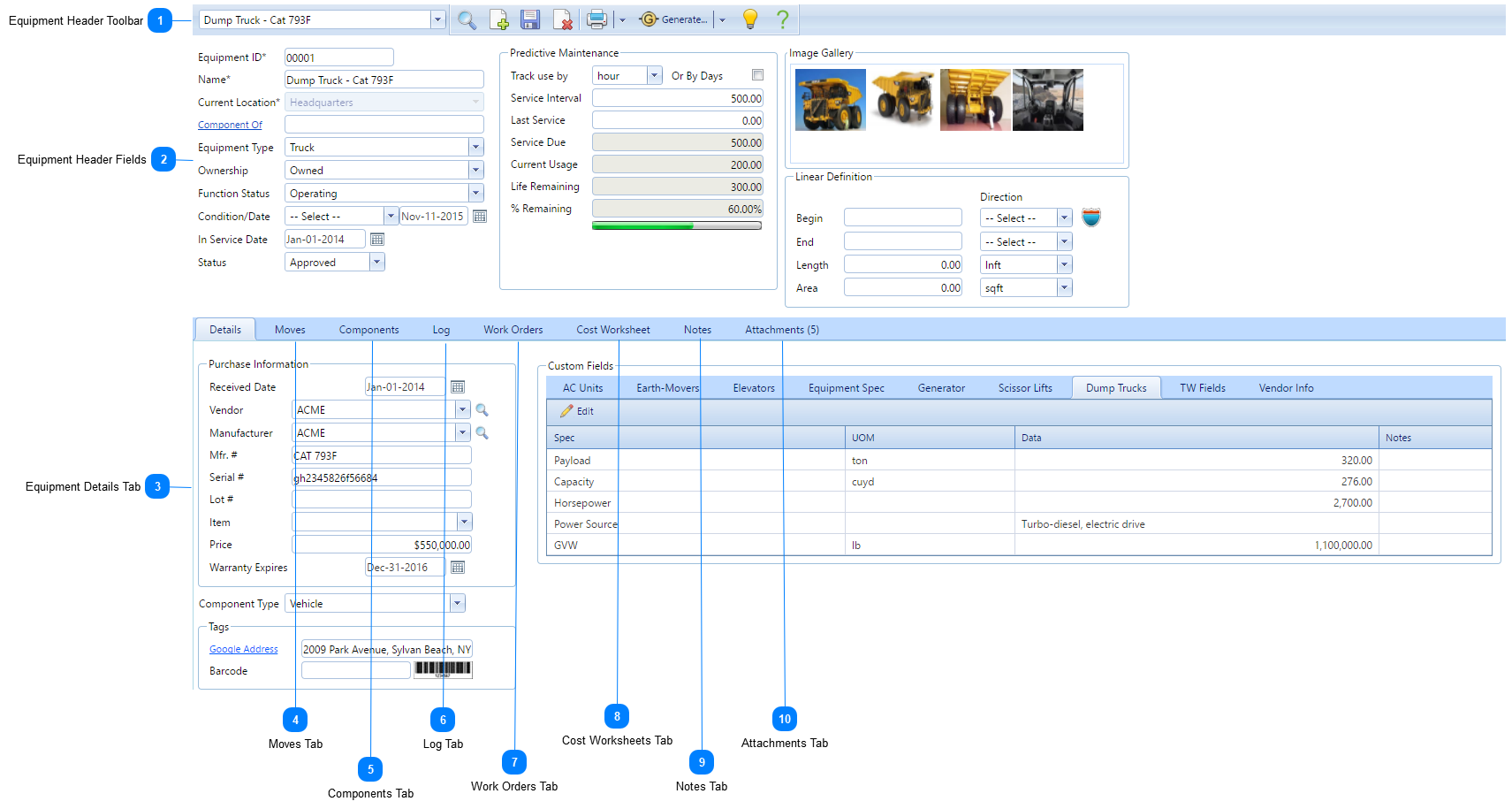1512x809 pixels.
Task: Delete the equipment record via red X icon
Action: (563, 19)
